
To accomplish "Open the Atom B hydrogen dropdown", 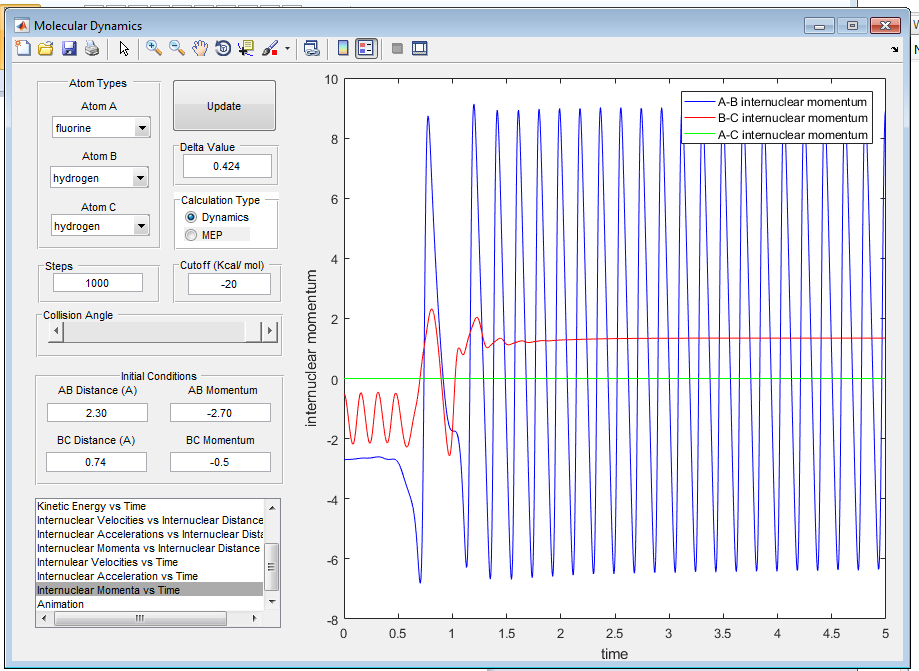I will [x=141, y=178].
